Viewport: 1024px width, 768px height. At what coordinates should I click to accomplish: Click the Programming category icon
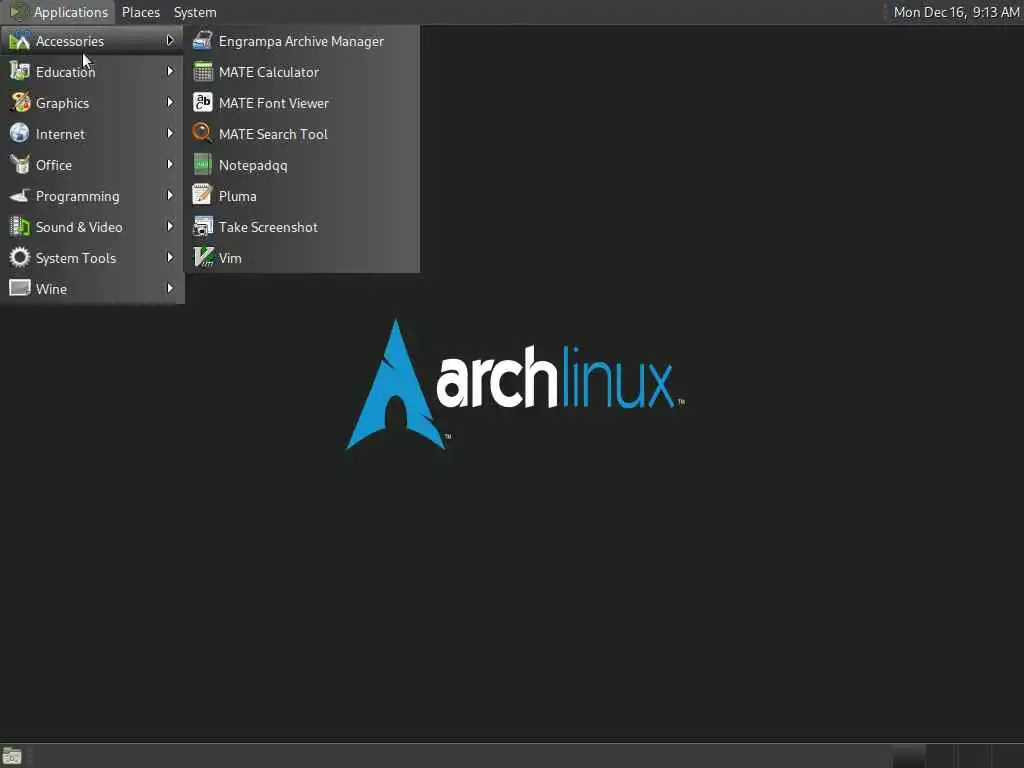(x=20, y=195)
